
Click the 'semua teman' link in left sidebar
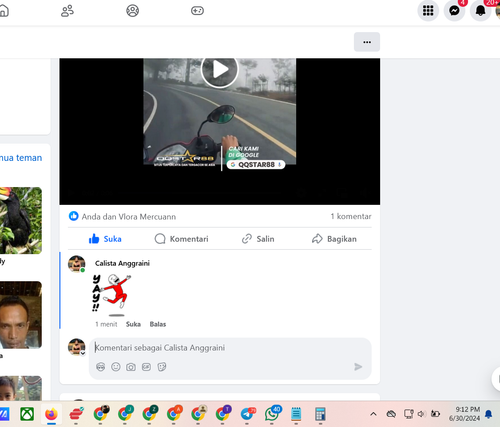(21, 158)
